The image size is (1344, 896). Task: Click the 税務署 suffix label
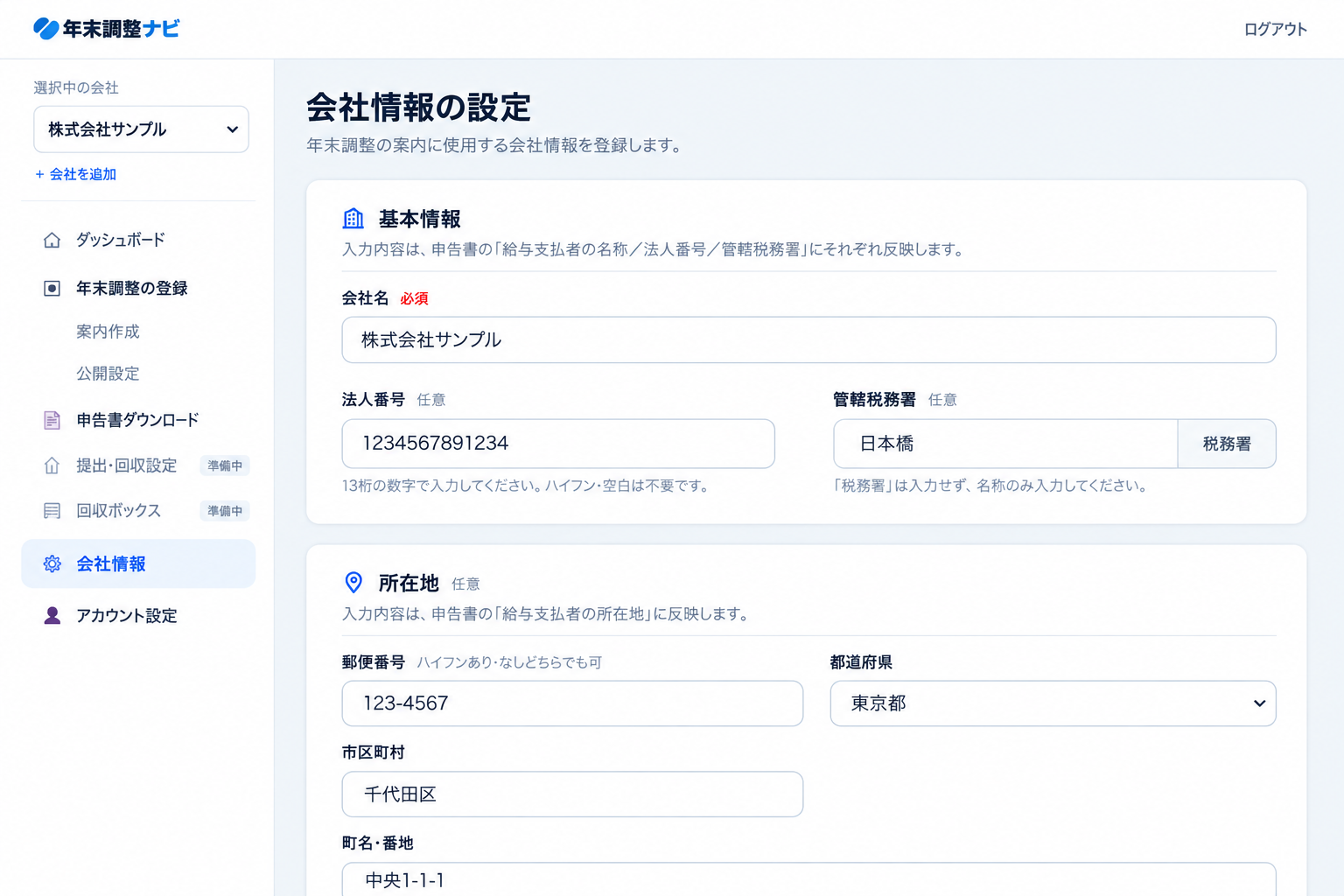[1227, 444]
